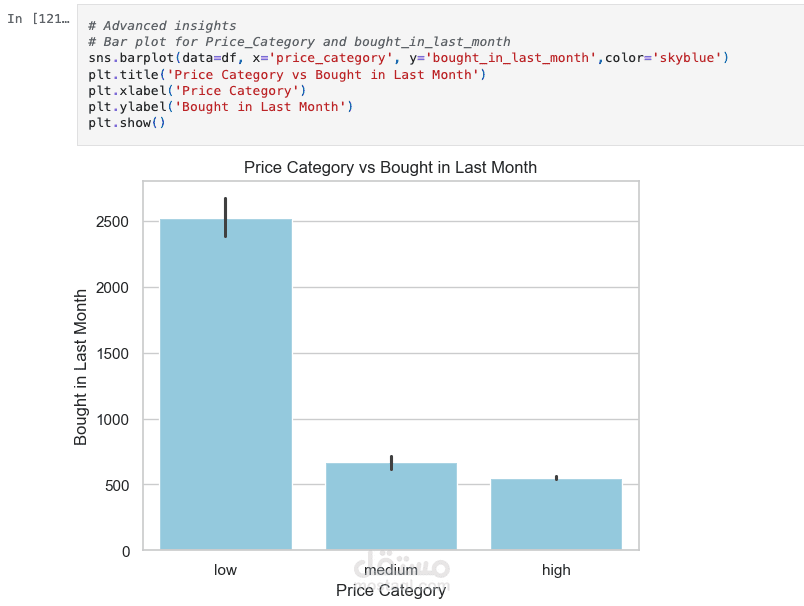
Task: Click the chart title 'Price Category vs Bought in Last Month'
Action: tap(390, 168)
